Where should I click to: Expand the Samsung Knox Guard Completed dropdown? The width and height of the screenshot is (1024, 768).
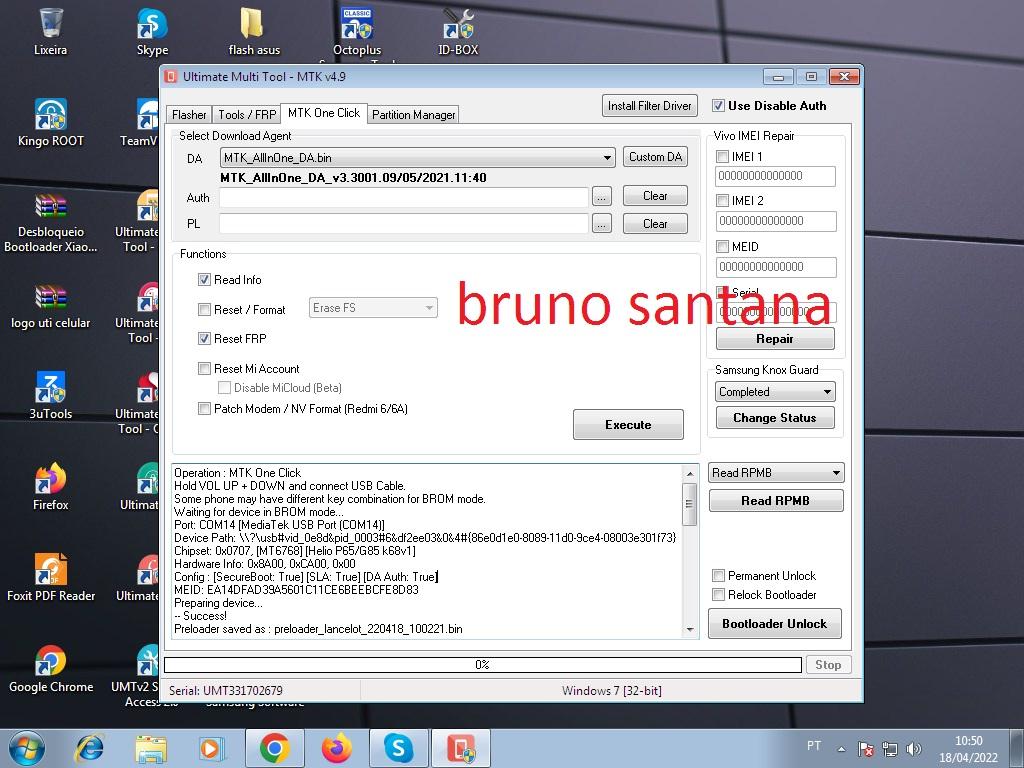pyautogui.click(x=775, y=392)
